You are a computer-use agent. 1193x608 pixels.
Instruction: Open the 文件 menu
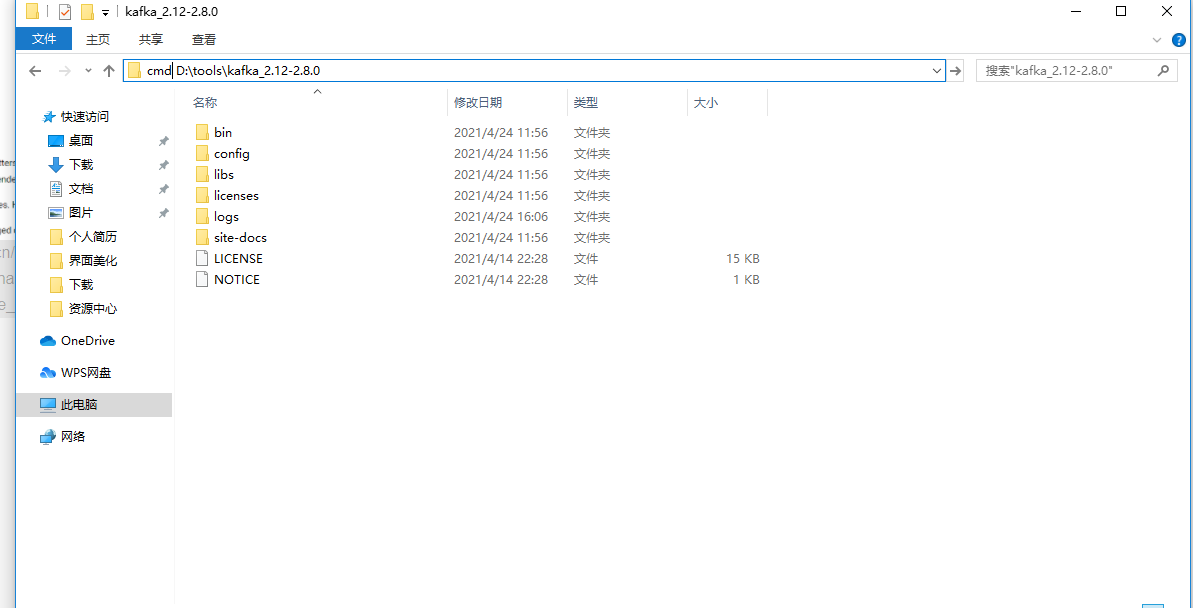point(43,40)
